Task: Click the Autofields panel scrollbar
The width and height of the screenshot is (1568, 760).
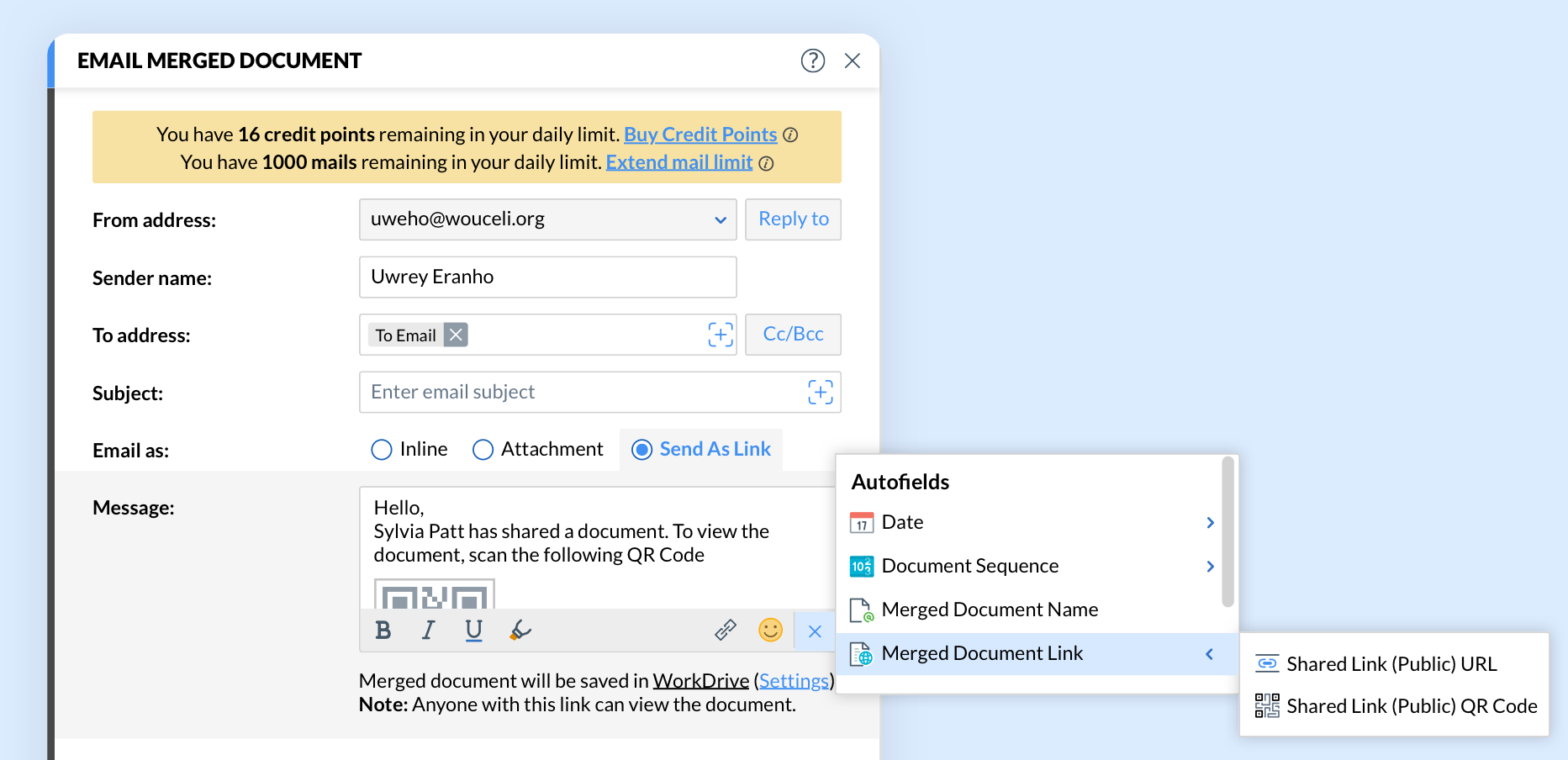Action: pos(1227,531)
